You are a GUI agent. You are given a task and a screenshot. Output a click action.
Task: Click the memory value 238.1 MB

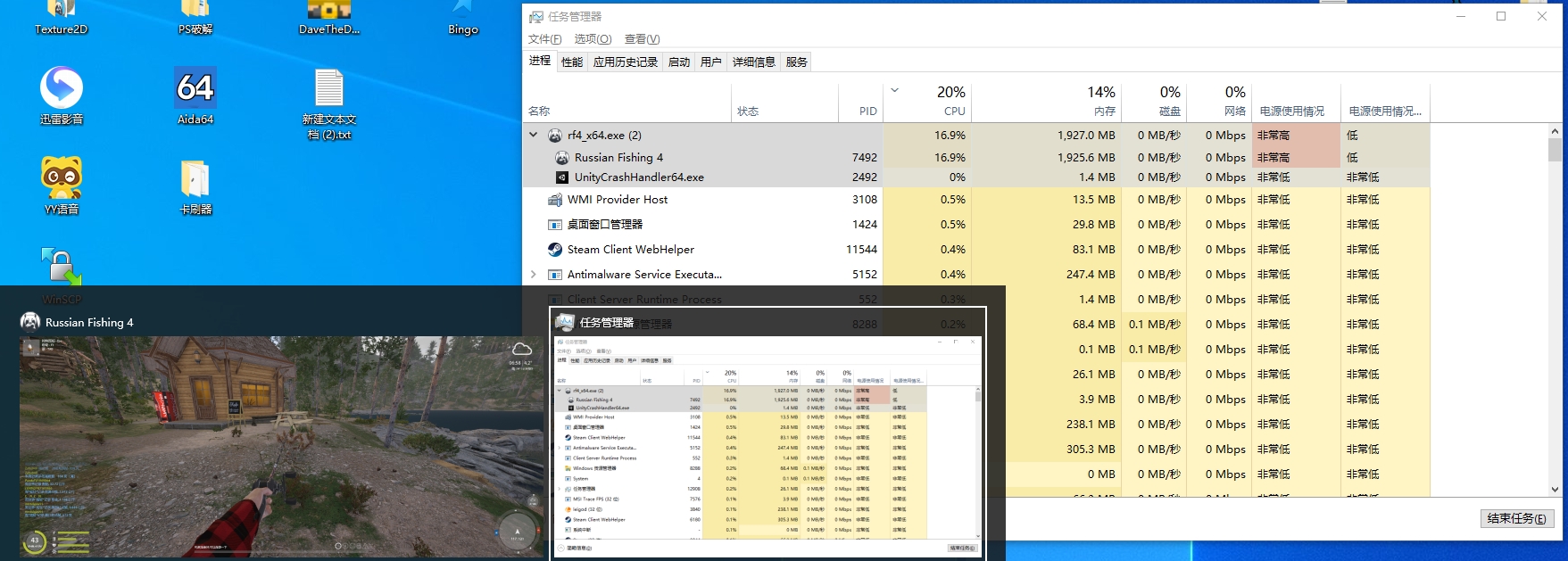click(x=1091, y=425)
